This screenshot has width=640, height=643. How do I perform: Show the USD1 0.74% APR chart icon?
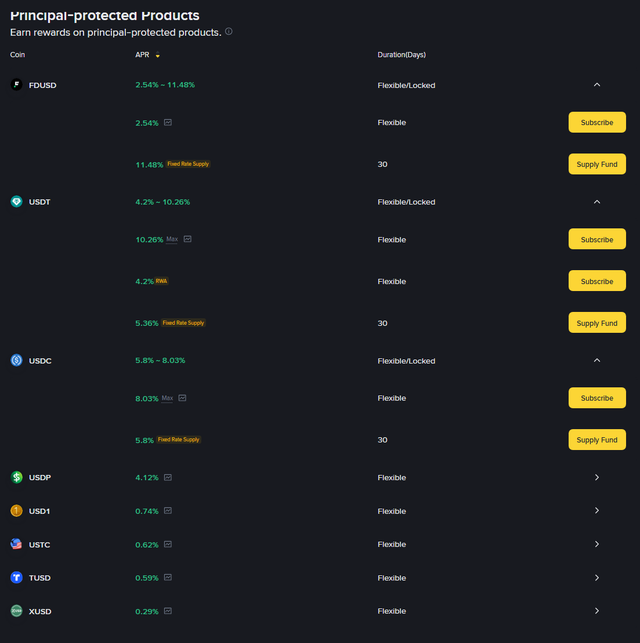point(167,511)
